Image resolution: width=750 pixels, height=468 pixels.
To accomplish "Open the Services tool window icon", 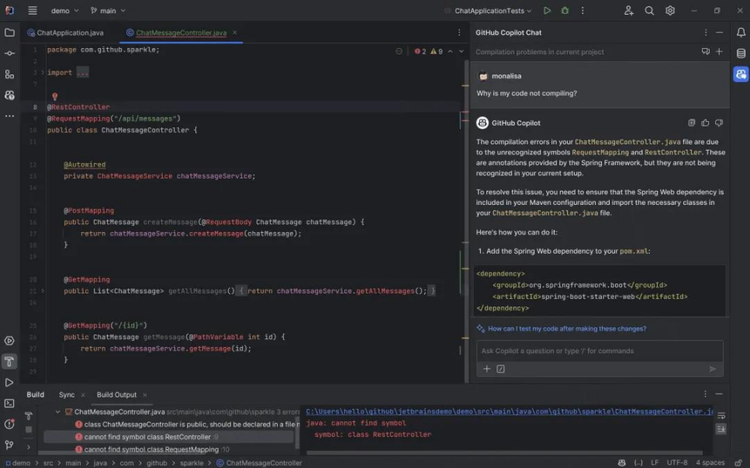I will pyautogui.click(x=9, y=341).
